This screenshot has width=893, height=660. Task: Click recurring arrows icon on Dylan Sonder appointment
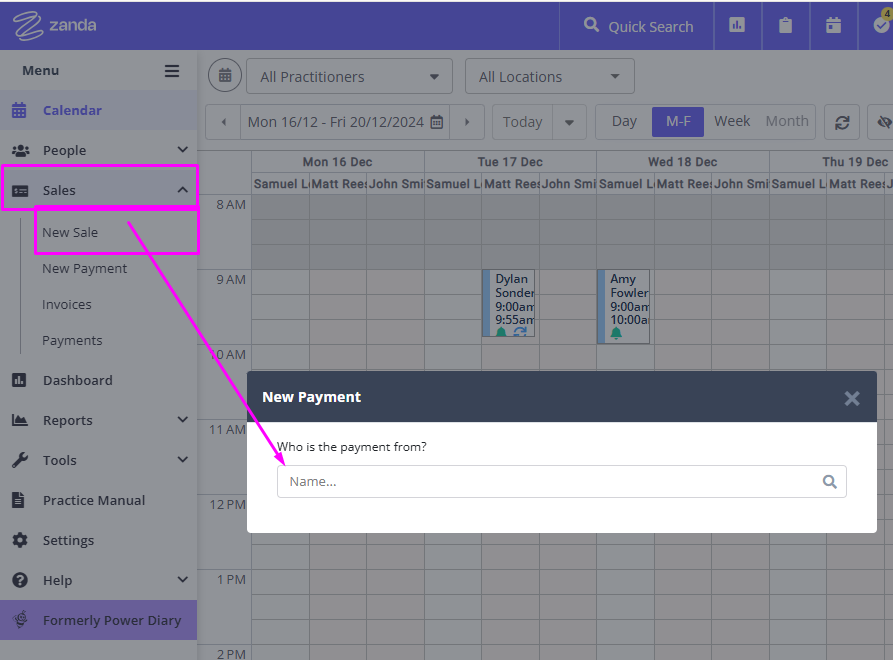tap(520, 331)
